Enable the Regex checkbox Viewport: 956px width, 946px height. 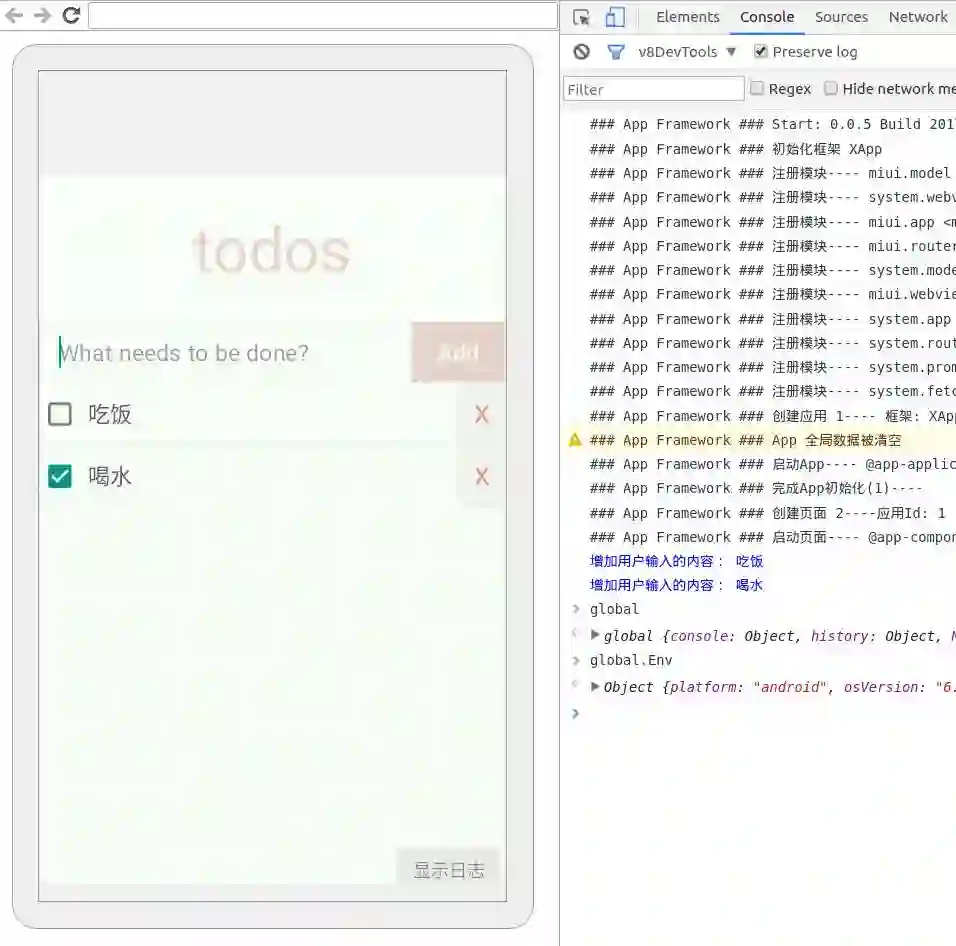click(x=757, y=88)
